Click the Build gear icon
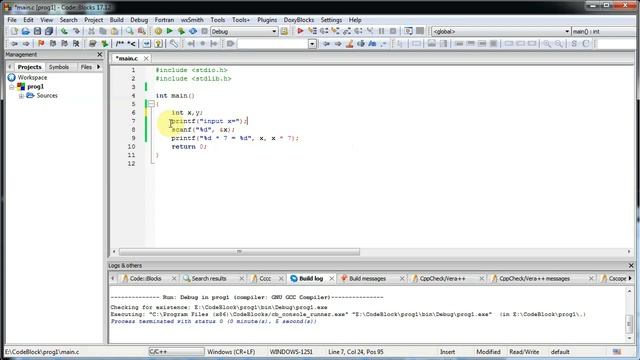The height and width of the screenshot is (360, 640). pos(158,31)
